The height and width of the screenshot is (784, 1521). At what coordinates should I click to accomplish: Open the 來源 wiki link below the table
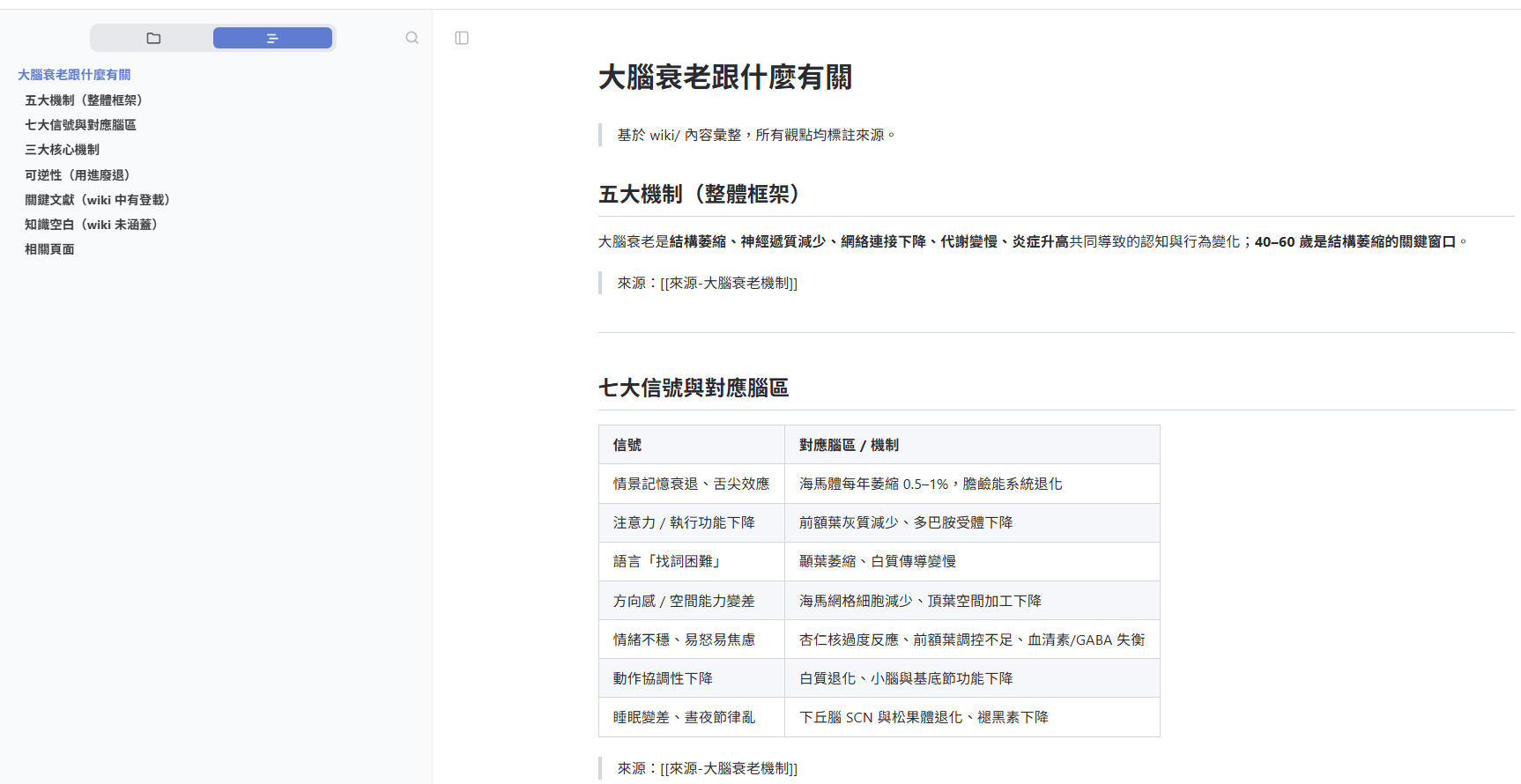[x=728, y=768]
